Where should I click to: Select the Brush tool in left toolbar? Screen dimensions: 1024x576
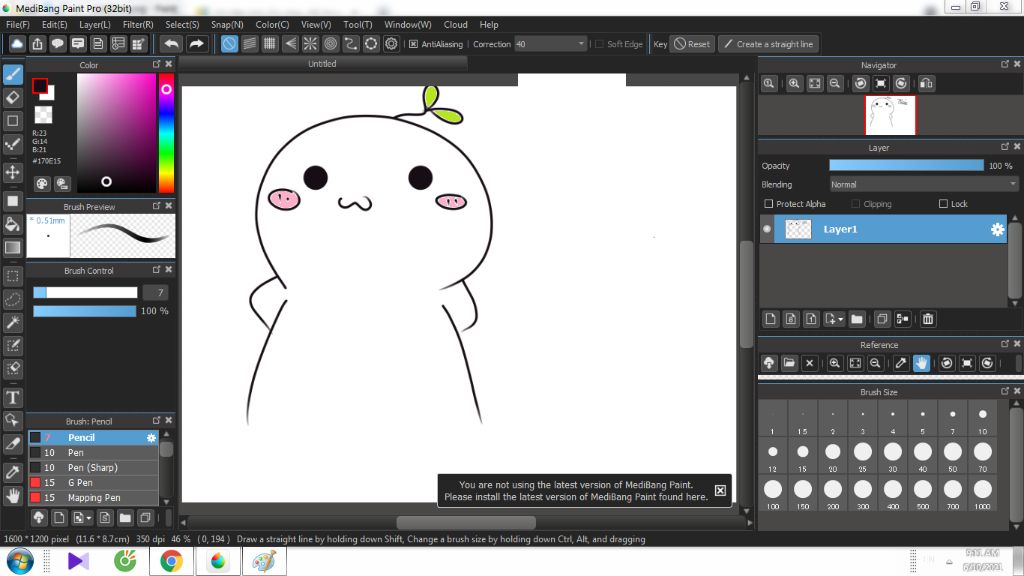coord(12,74)
